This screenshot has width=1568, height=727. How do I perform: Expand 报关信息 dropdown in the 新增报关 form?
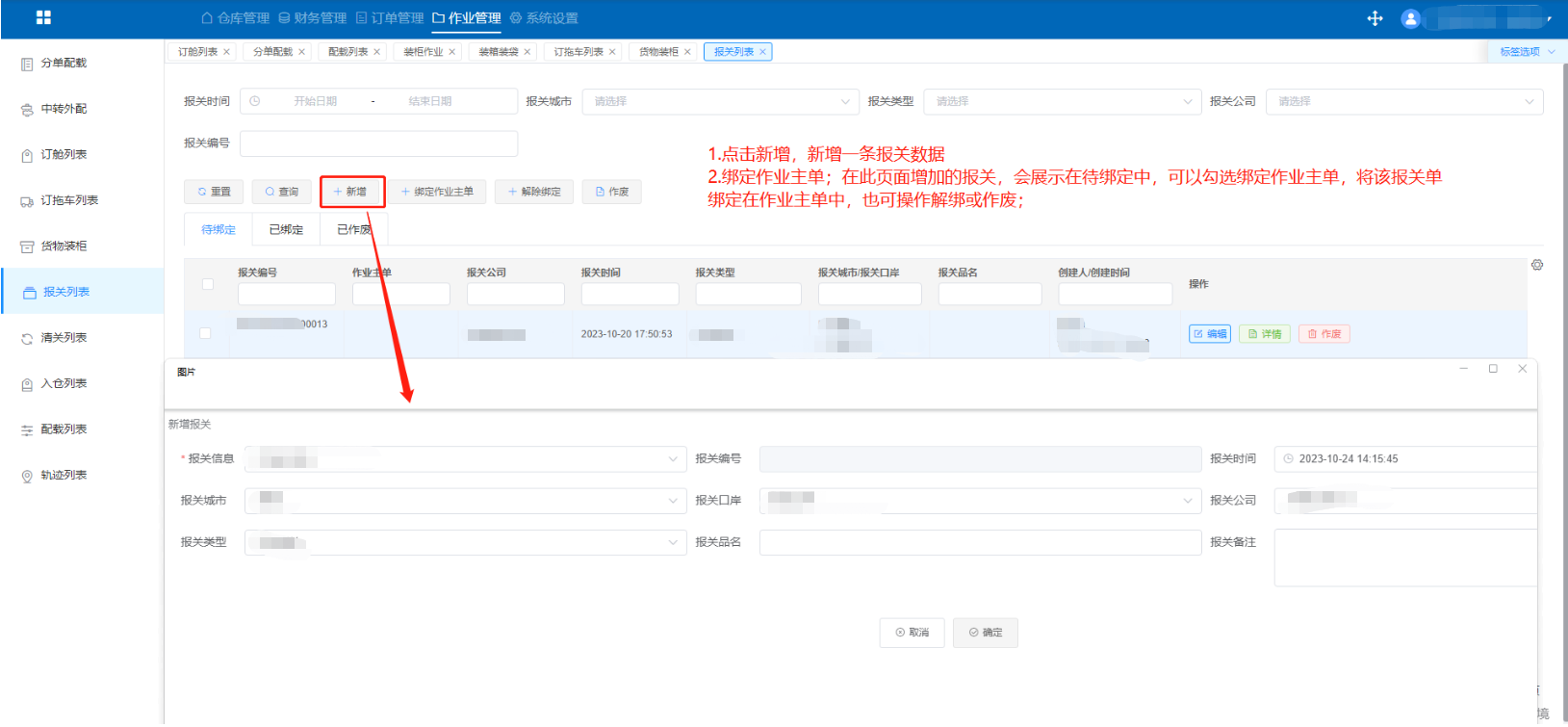tap(466, 459)
